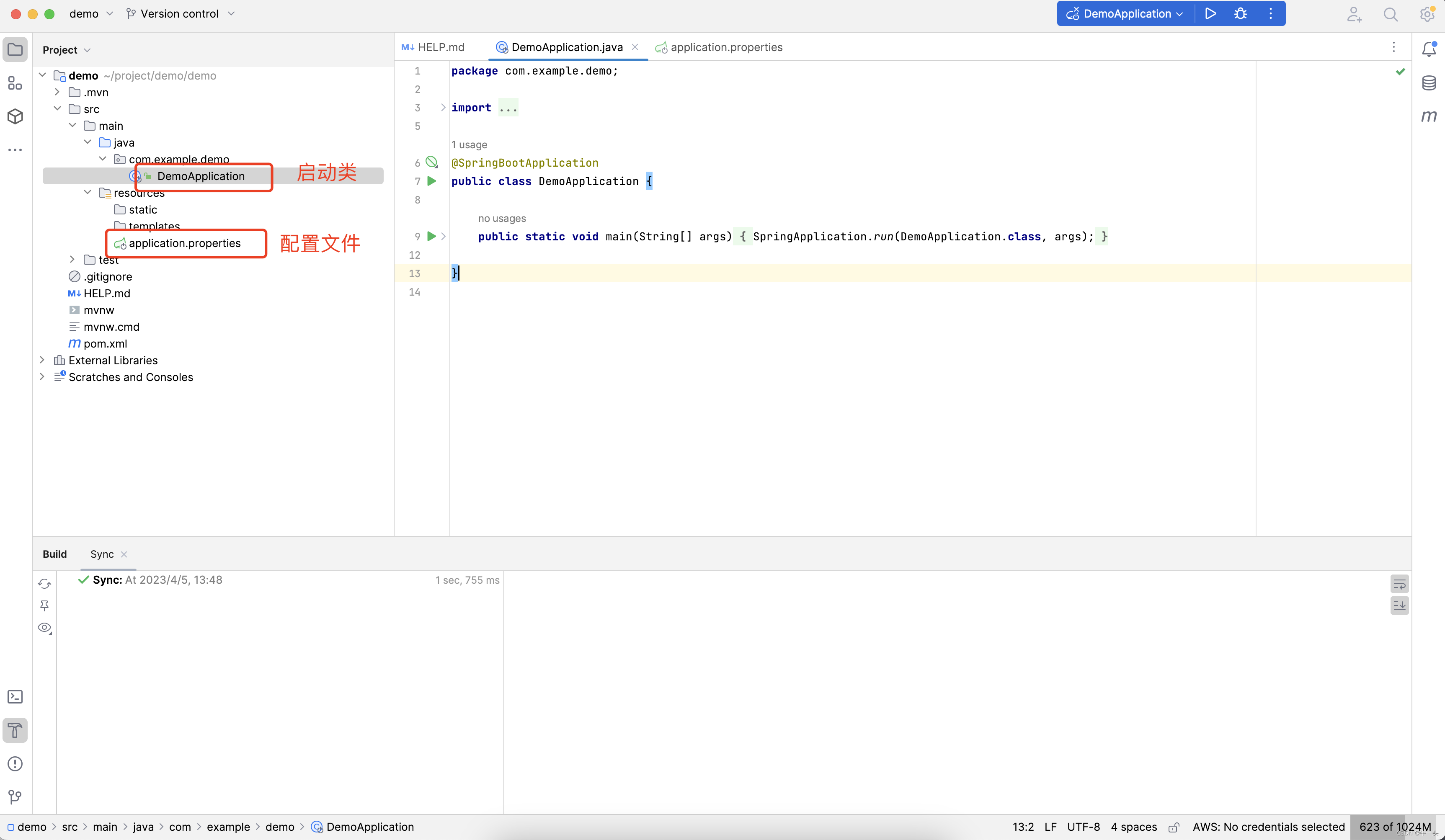
Task: Toggle the Build view eye options
Action: tap(45, 628)
